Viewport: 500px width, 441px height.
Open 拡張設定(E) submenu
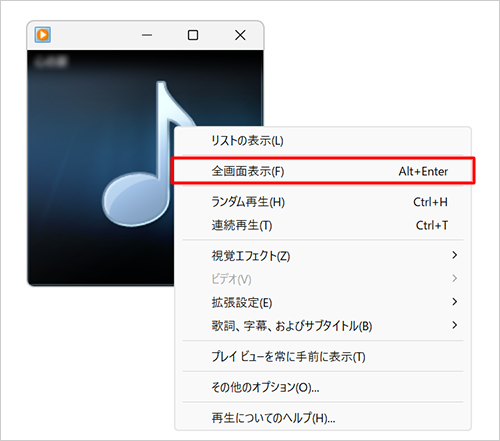[x=323, y=302]
